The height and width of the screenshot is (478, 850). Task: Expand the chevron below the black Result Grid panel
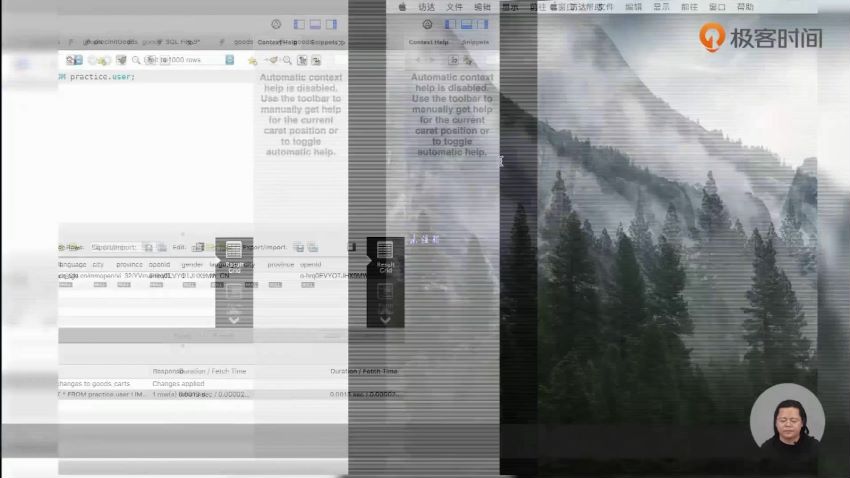tap(385, 320)
